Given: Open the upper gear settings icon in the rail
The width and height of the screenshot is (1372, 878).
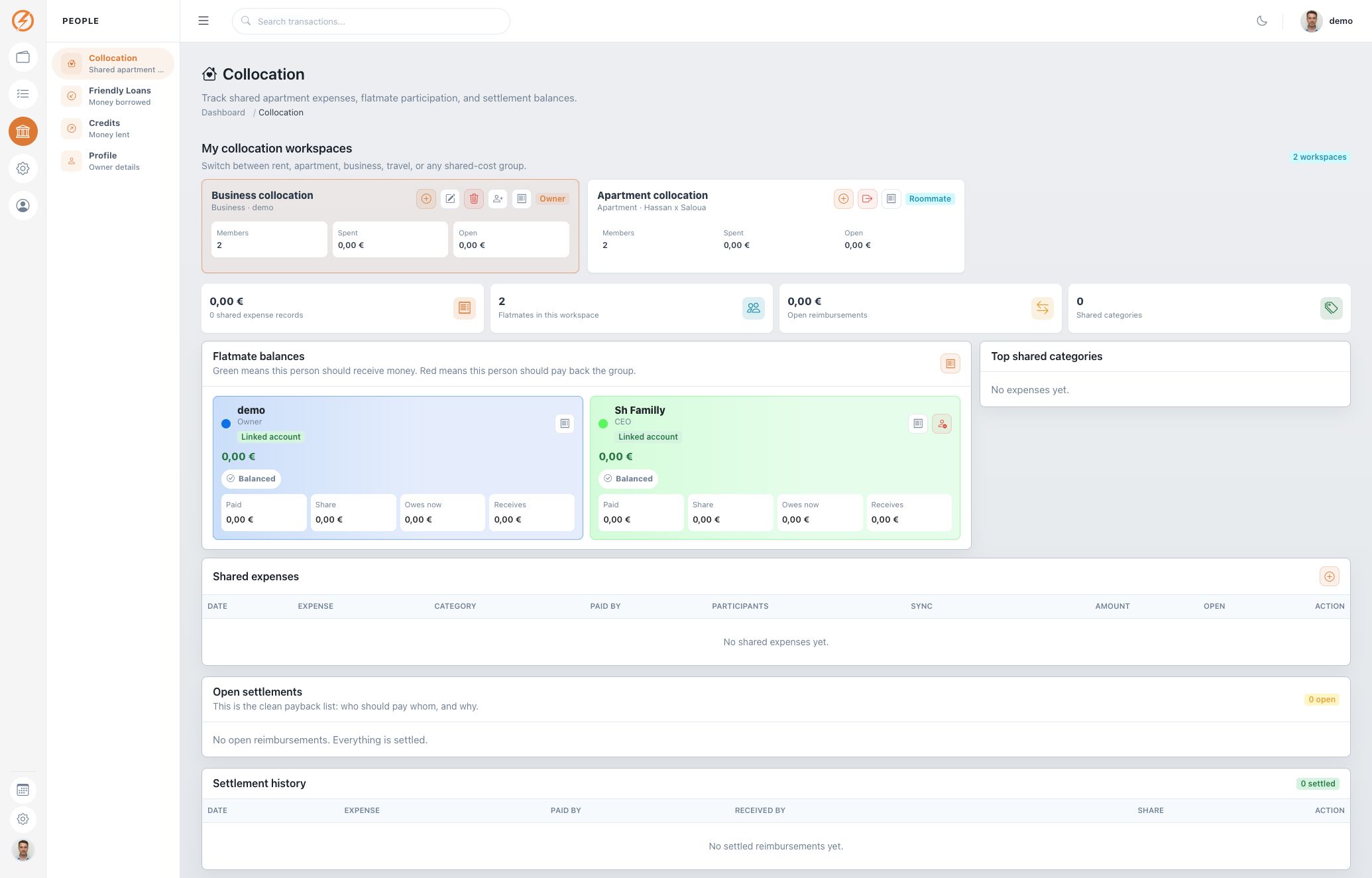Looking at the screenshot, I should (x=23, y=168).
